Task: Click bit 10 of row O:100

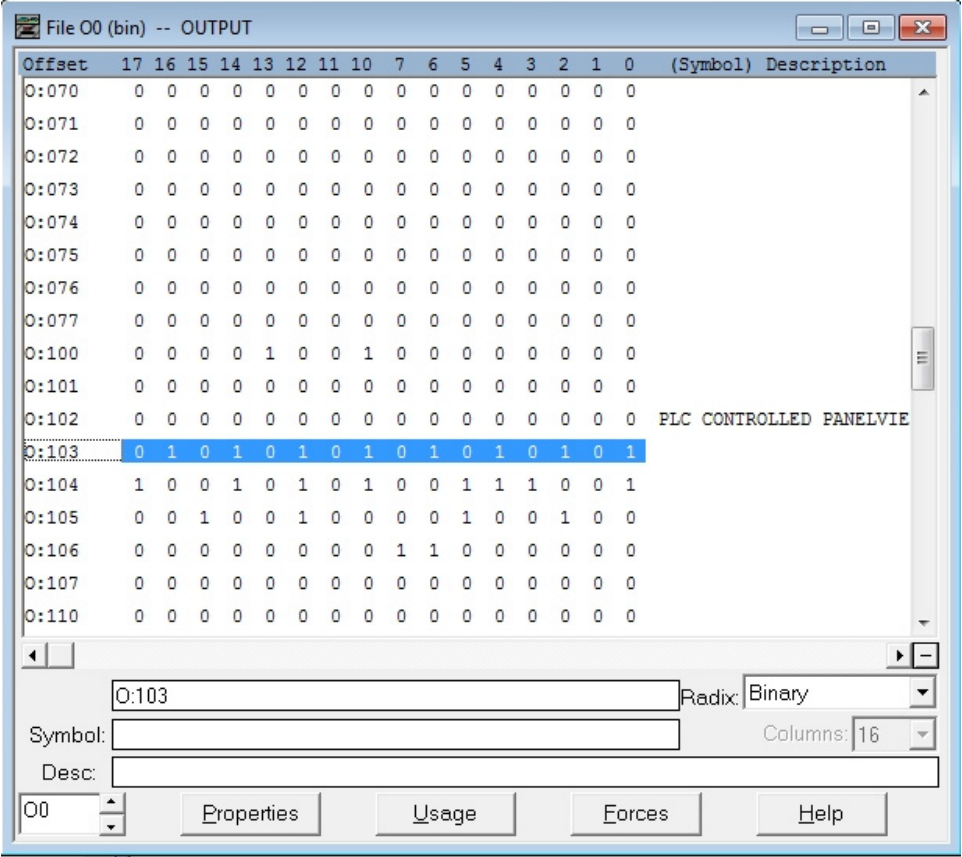Action: pos(368,353)
